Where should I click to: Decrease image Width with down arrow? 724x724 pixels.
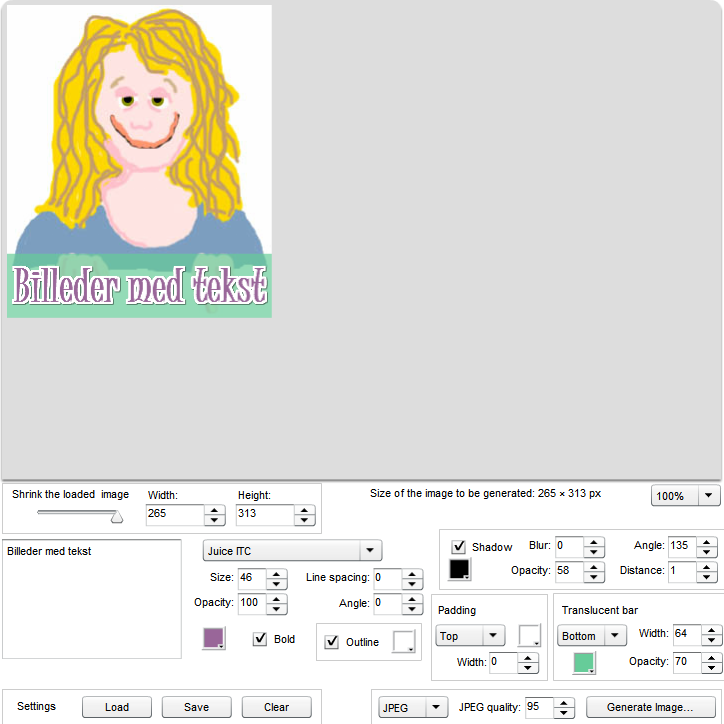[x=214, y=520]
